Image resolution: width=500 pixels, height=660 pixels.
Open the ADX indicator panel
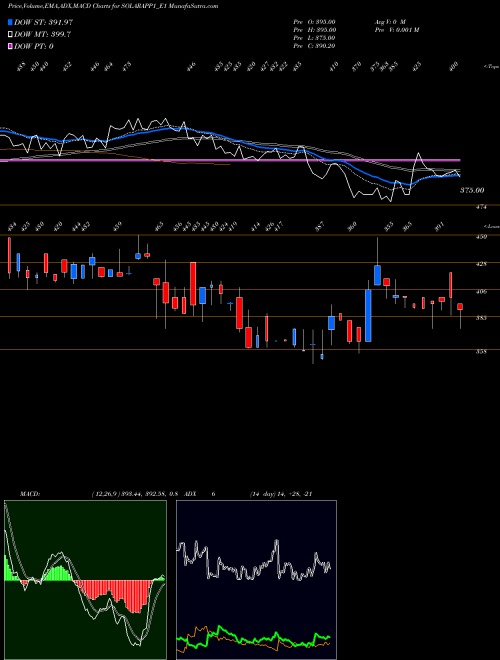coord(256,580)
